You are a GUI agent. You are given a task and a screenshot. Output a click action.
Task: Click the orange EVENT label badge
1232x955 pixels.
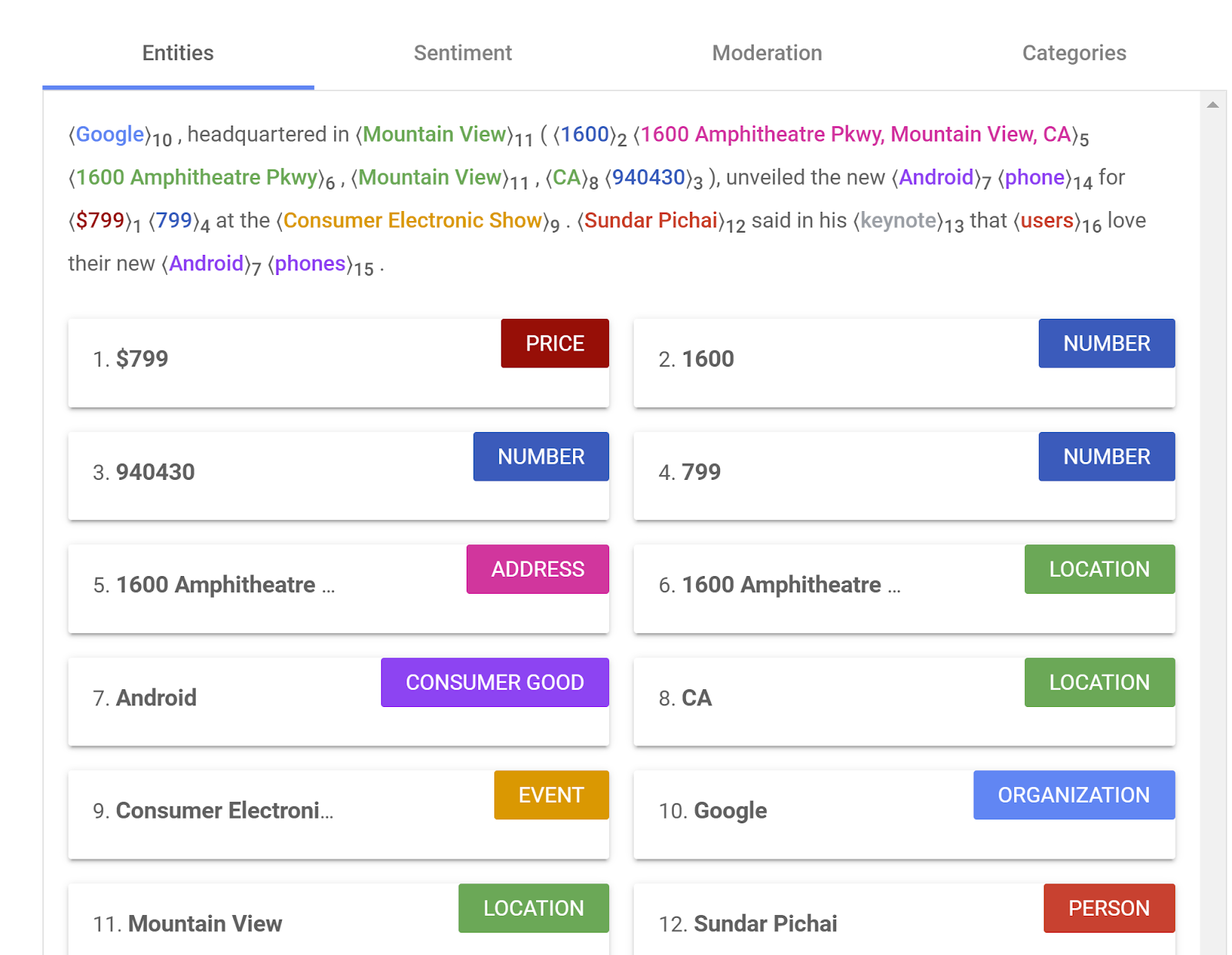pos(551,795)
